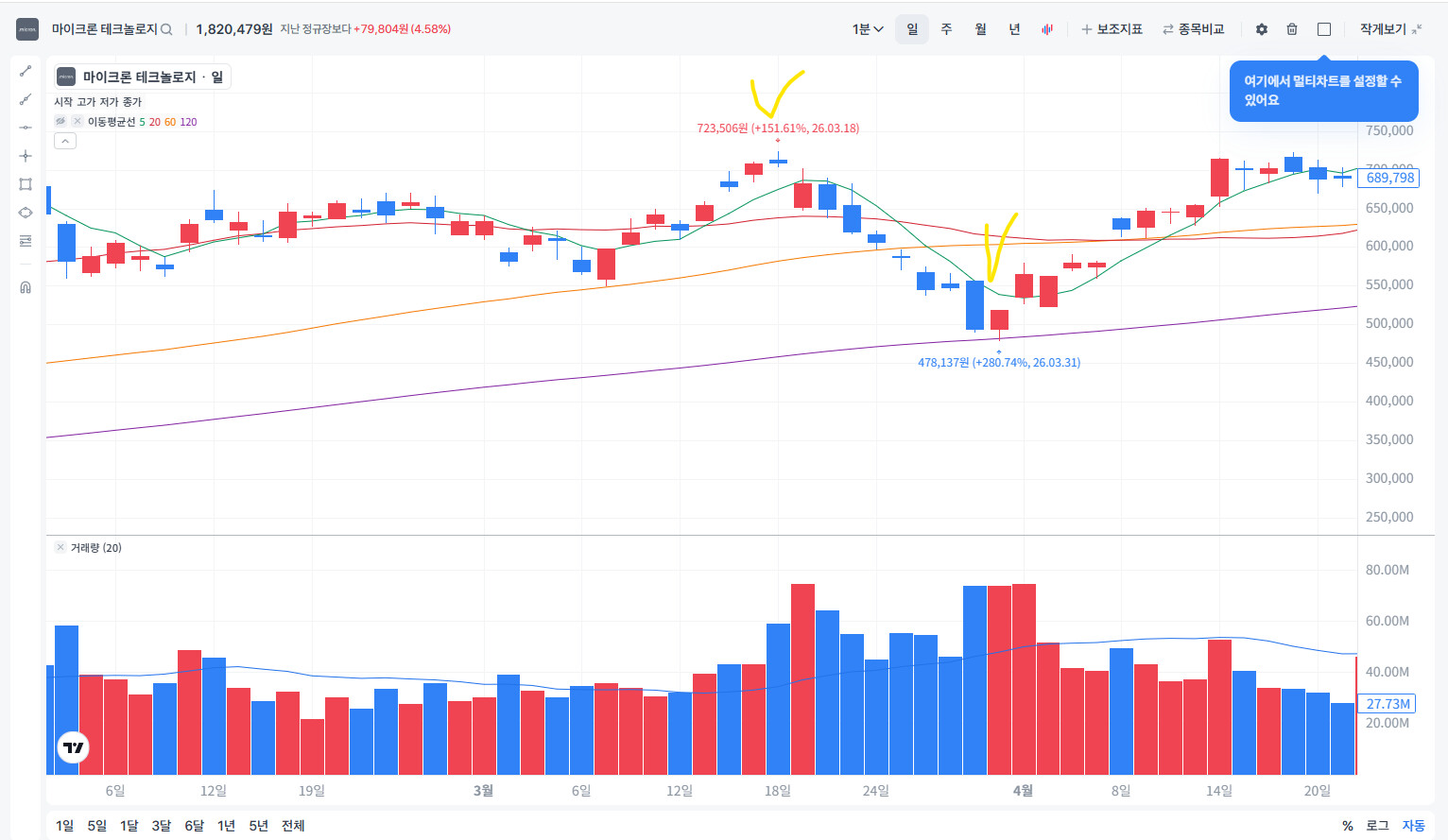Select the crosshair line tool
The width and height of the screenshot is (1448, 840).
(26, 156)
